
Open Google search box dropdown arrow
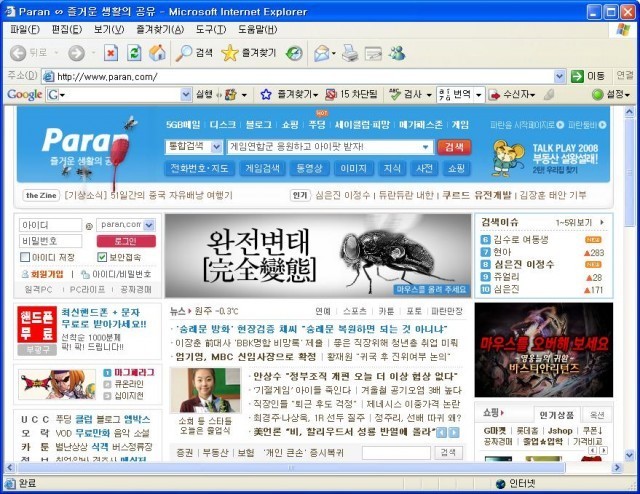(186, 95)
